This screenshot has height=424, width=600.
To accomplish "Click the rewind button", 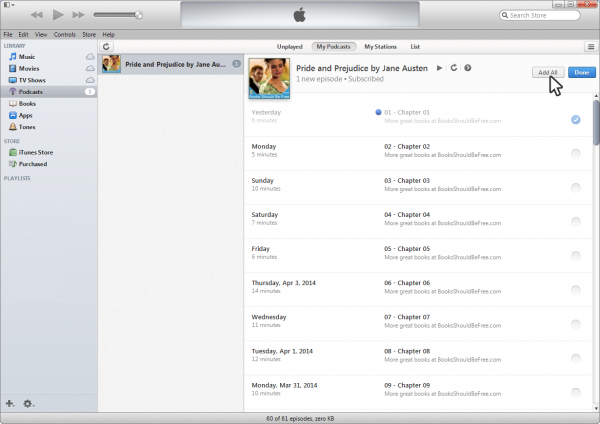I will click(37, 15).
